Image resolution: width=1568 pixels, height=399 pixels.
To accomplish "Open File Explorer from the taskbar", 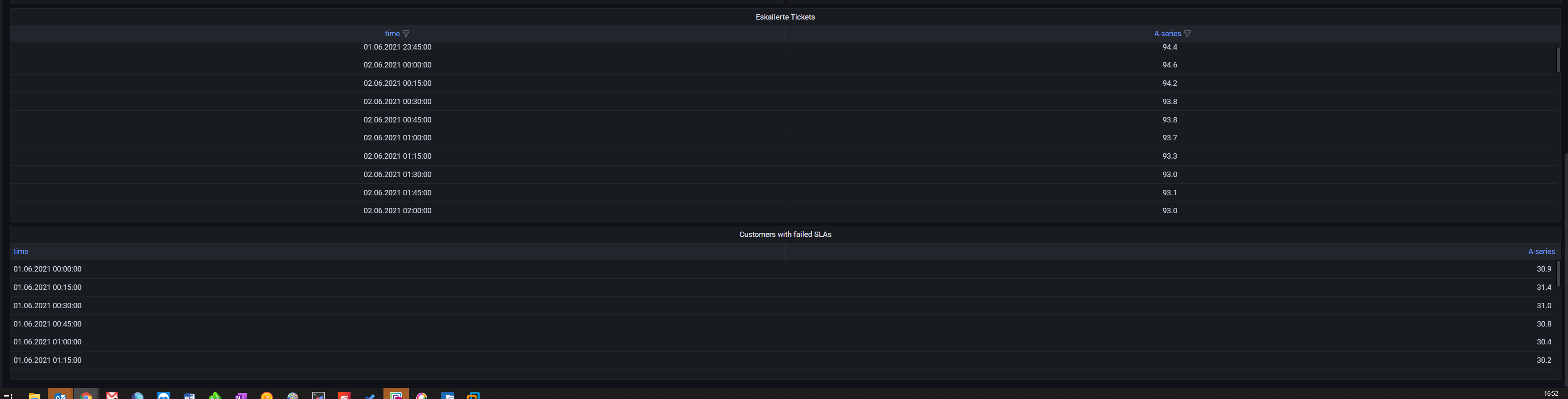I will pyautogui.click(x=35, y=395).
